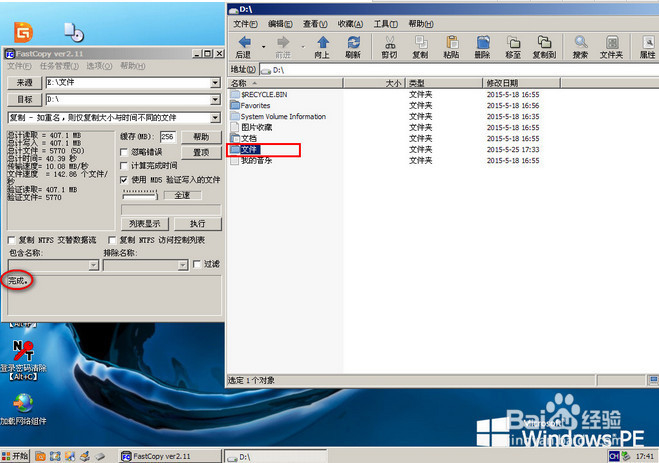659x463 pixels.
Task: Open the Search magnifier tool
Action: [580, 47]
